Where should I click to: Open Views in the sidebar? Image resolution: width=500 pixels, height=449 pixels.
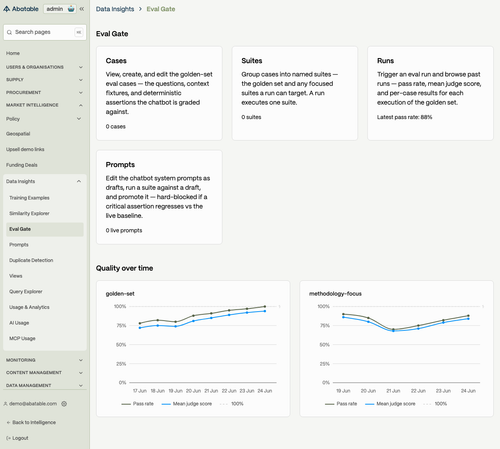click(16, 276)
